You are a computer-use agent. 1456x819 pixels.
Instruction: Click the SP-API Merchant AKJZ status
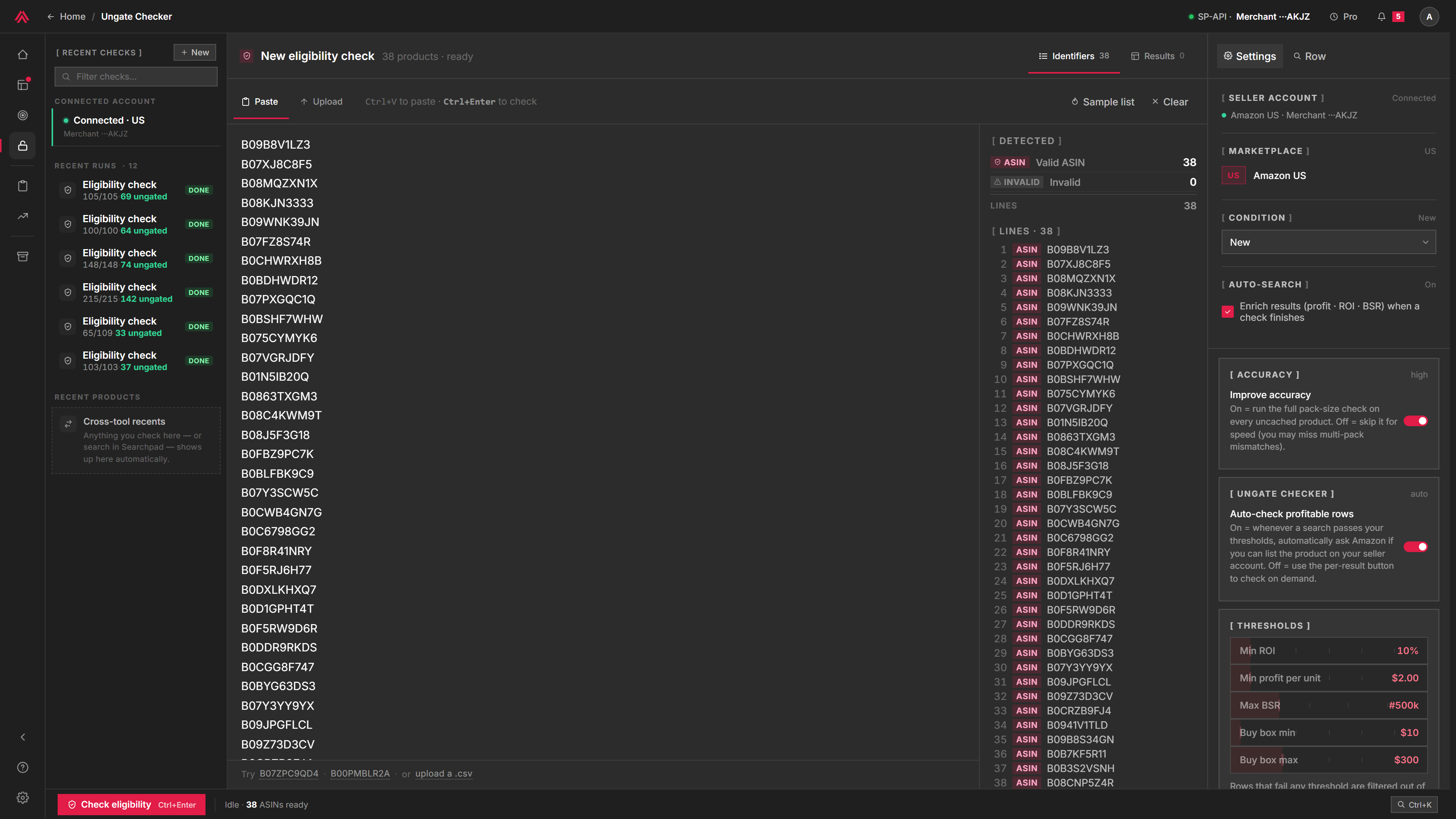1249,16
